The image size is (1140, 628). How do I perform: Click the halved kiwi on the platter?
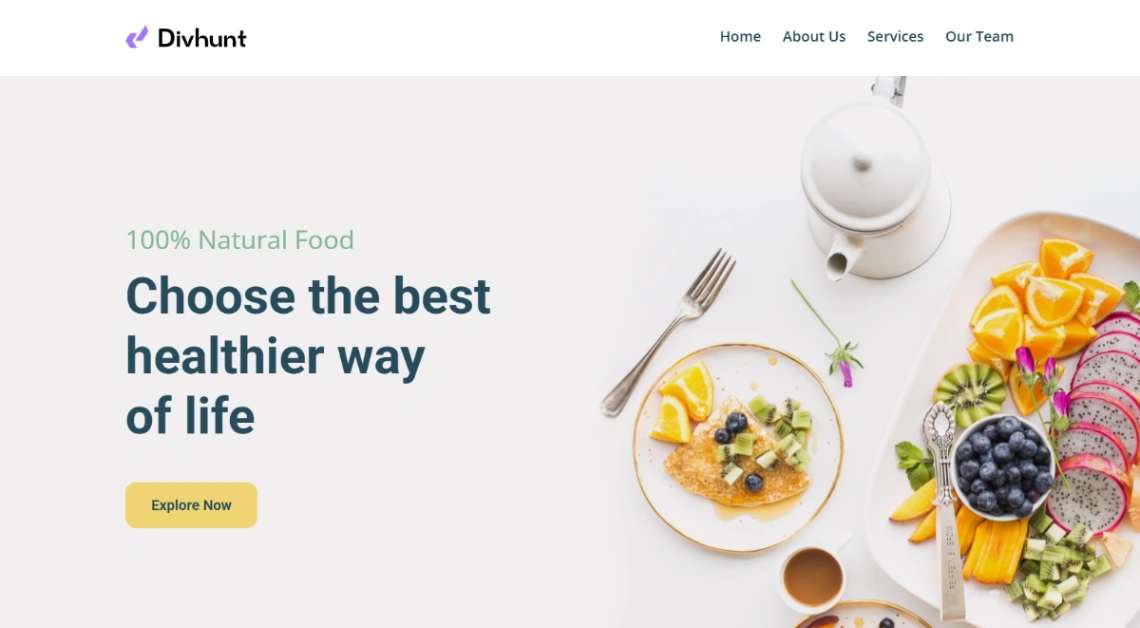pyautogui.click(x=970, y=393)
